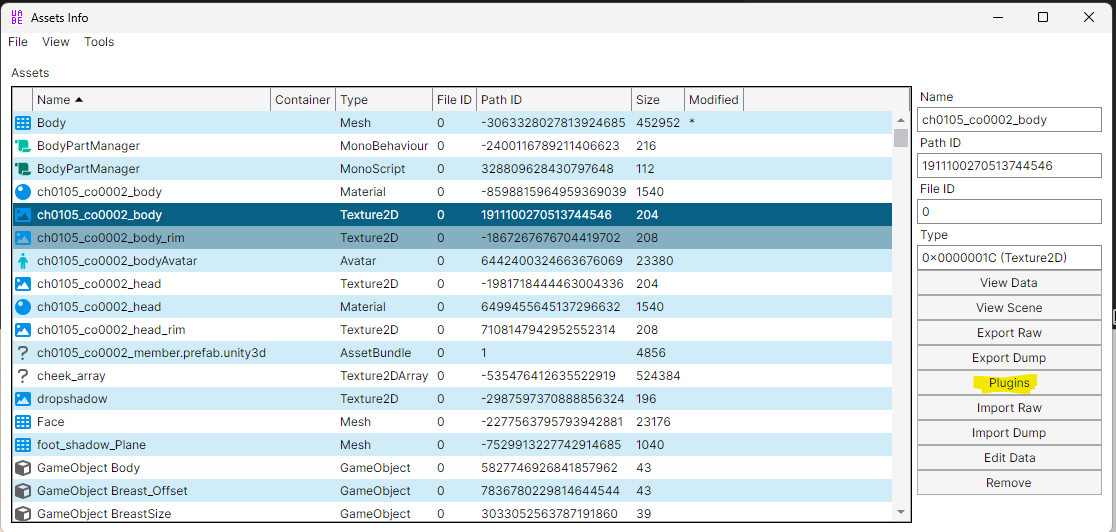The height and width of the screenshot is (532, 1116).
Task: Open the File menu
Action: (18, 42)
